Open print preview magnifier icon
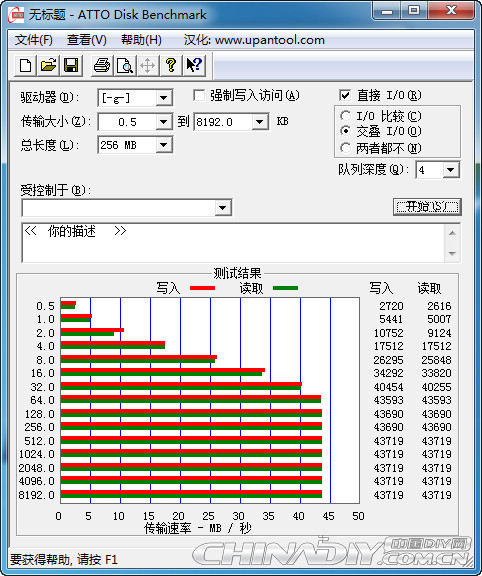482x576 pixels. (x=125, y=66)
